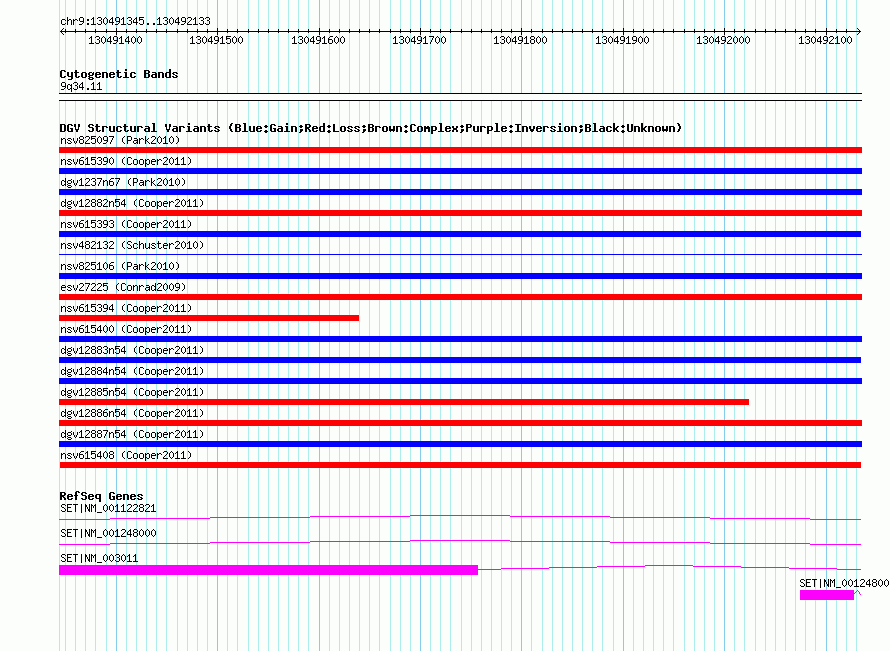Click the SET|NM_00124800 label near the right edge
The image size is (890, 651).
pos(844,583)
